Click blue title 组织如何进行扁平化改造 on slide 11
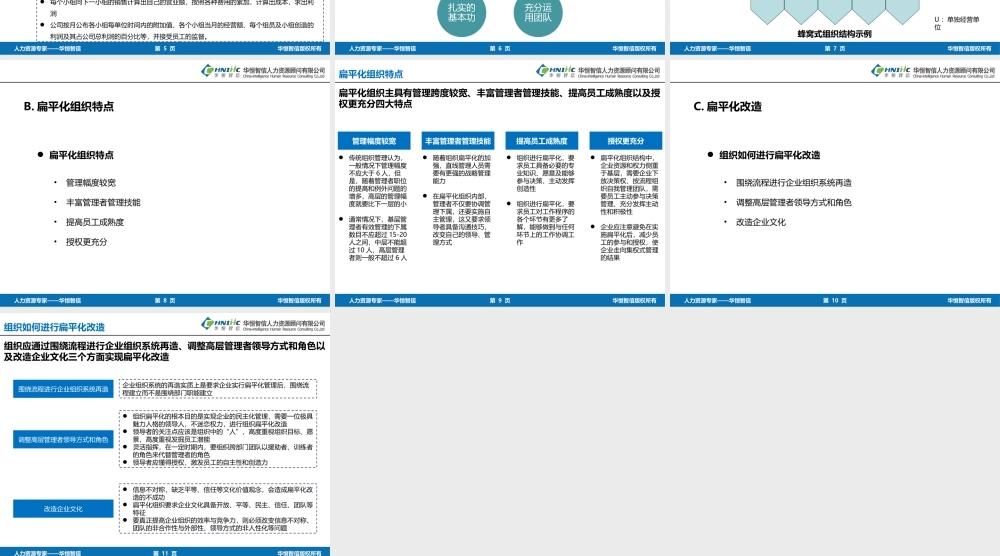This screenshot has height=556, width=1000. click(54, 327)
